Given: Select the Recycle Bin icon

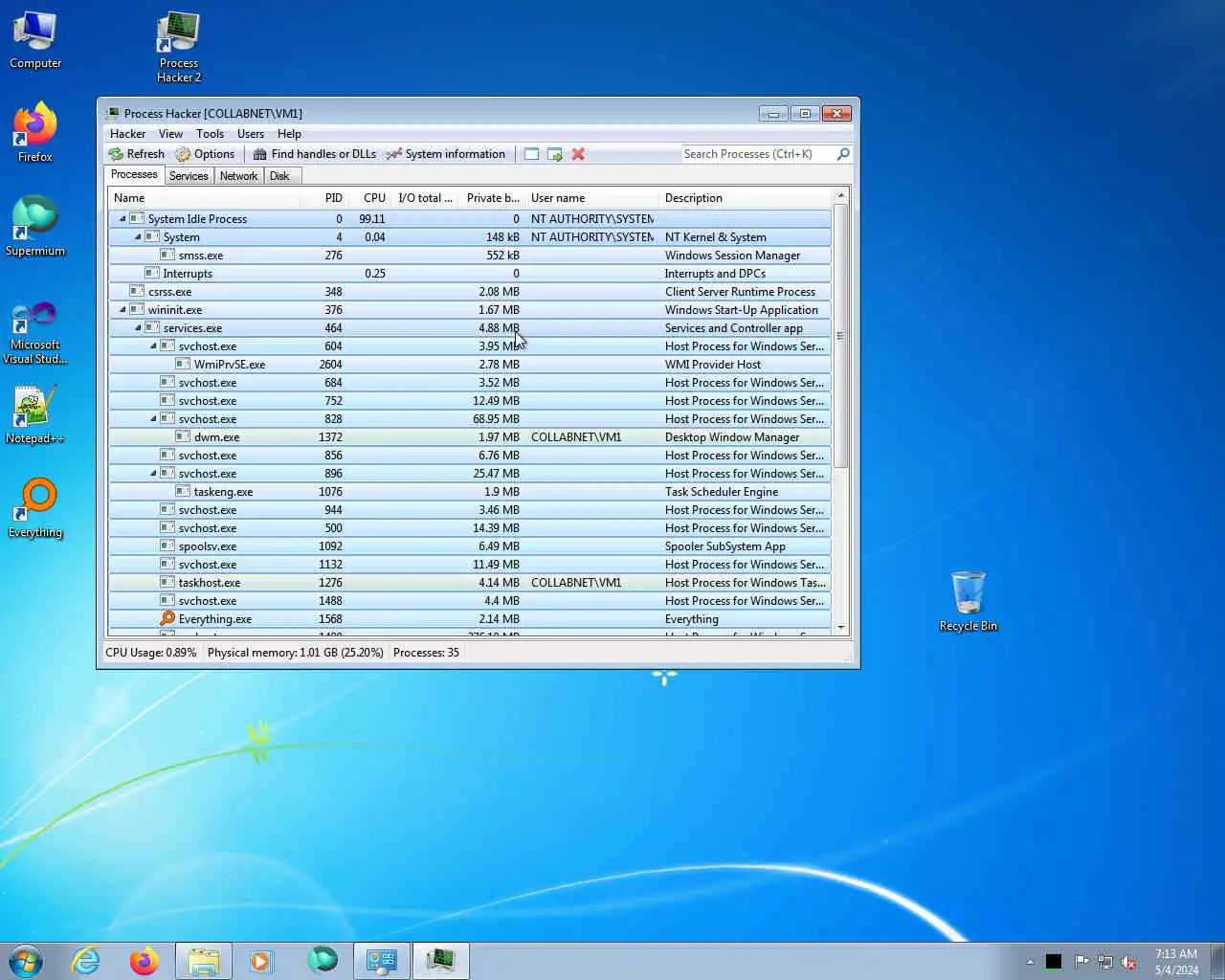Looking at the screenshot, I should click(x=968, y=601).
